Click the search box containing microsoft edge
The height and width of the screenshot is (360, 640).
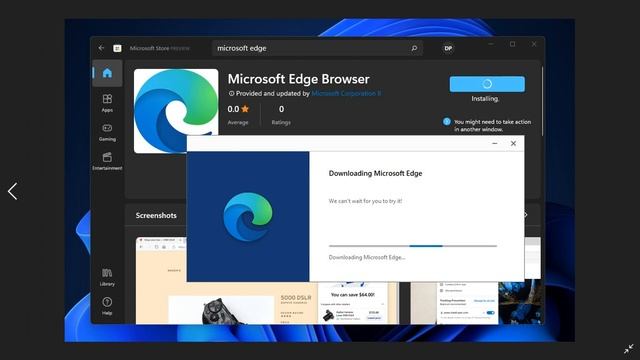318,48
